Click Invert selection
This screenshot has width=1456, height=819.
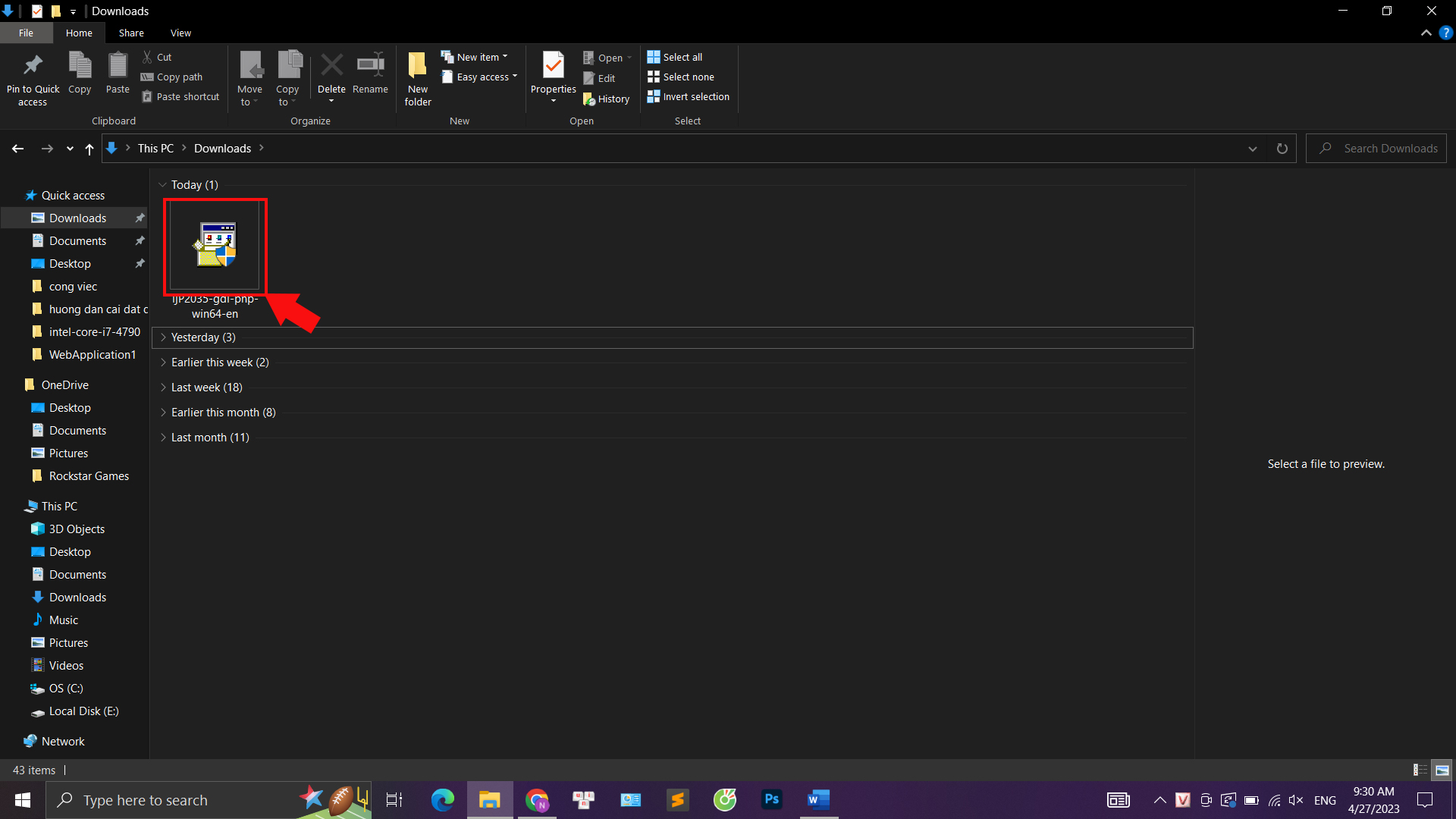pos(689,96)
